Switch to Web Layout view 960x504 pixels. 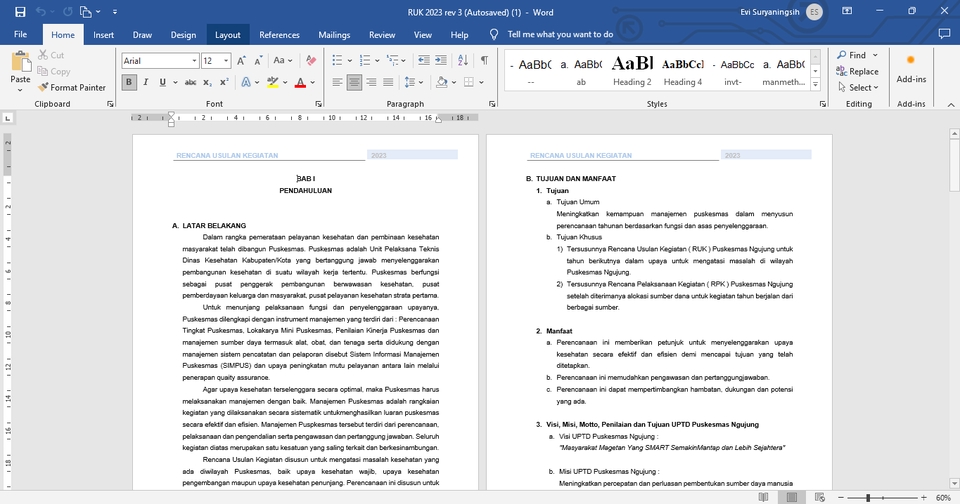pos(820,497)
